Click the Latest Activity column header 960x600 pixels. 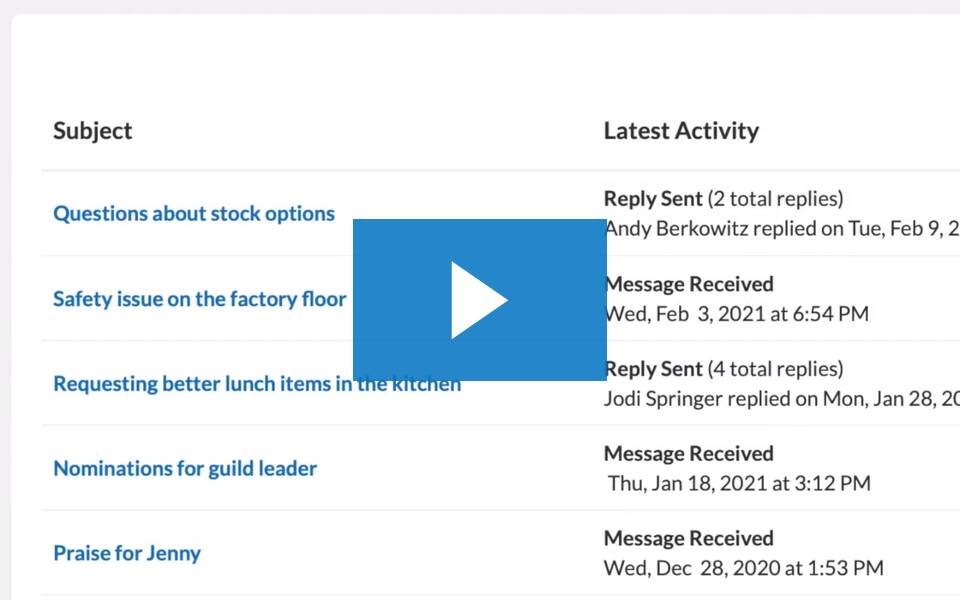[681, 131]
